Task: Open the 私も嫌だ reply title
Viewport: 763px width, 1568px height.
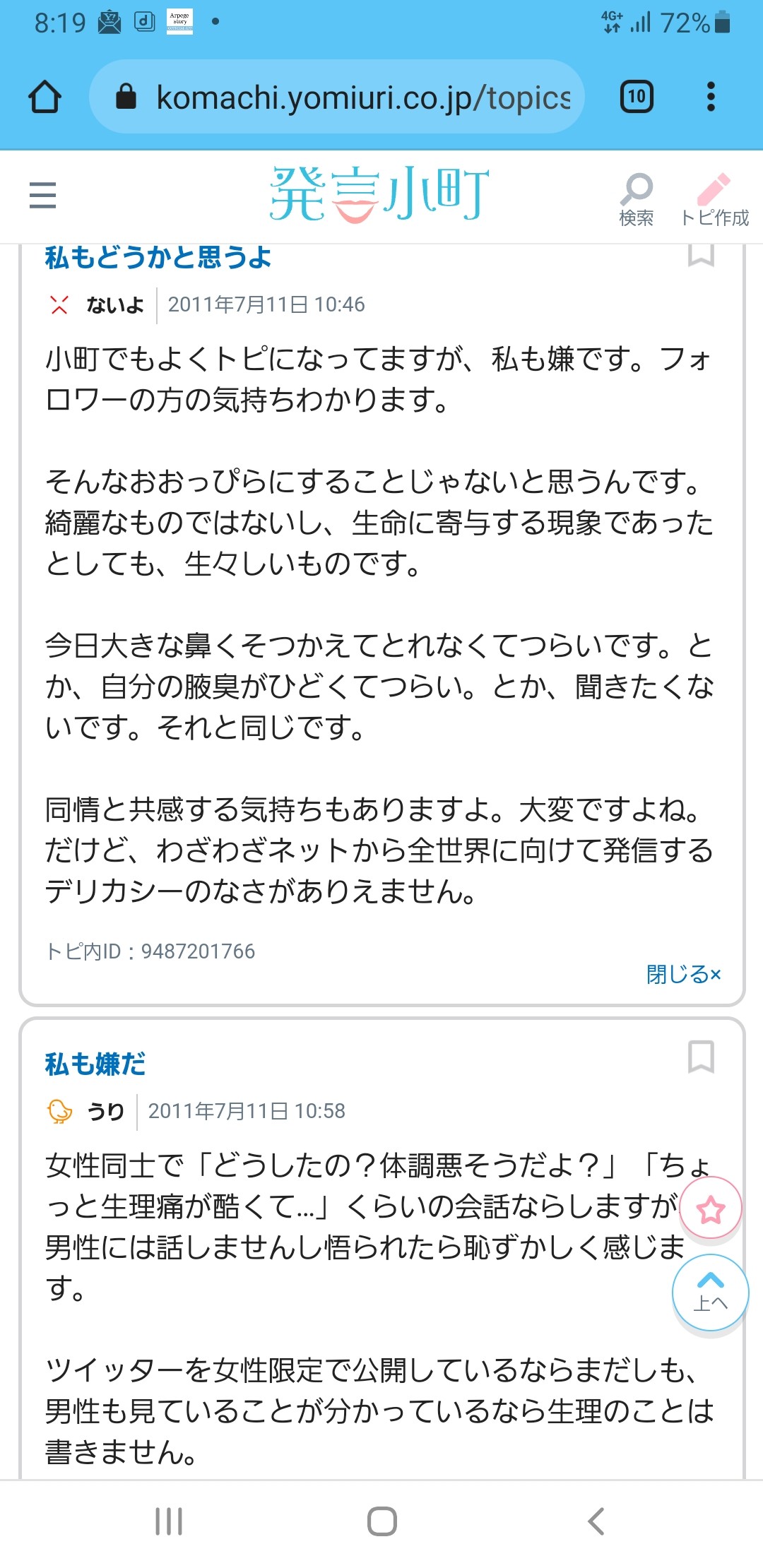Action: coord(95,1064)
